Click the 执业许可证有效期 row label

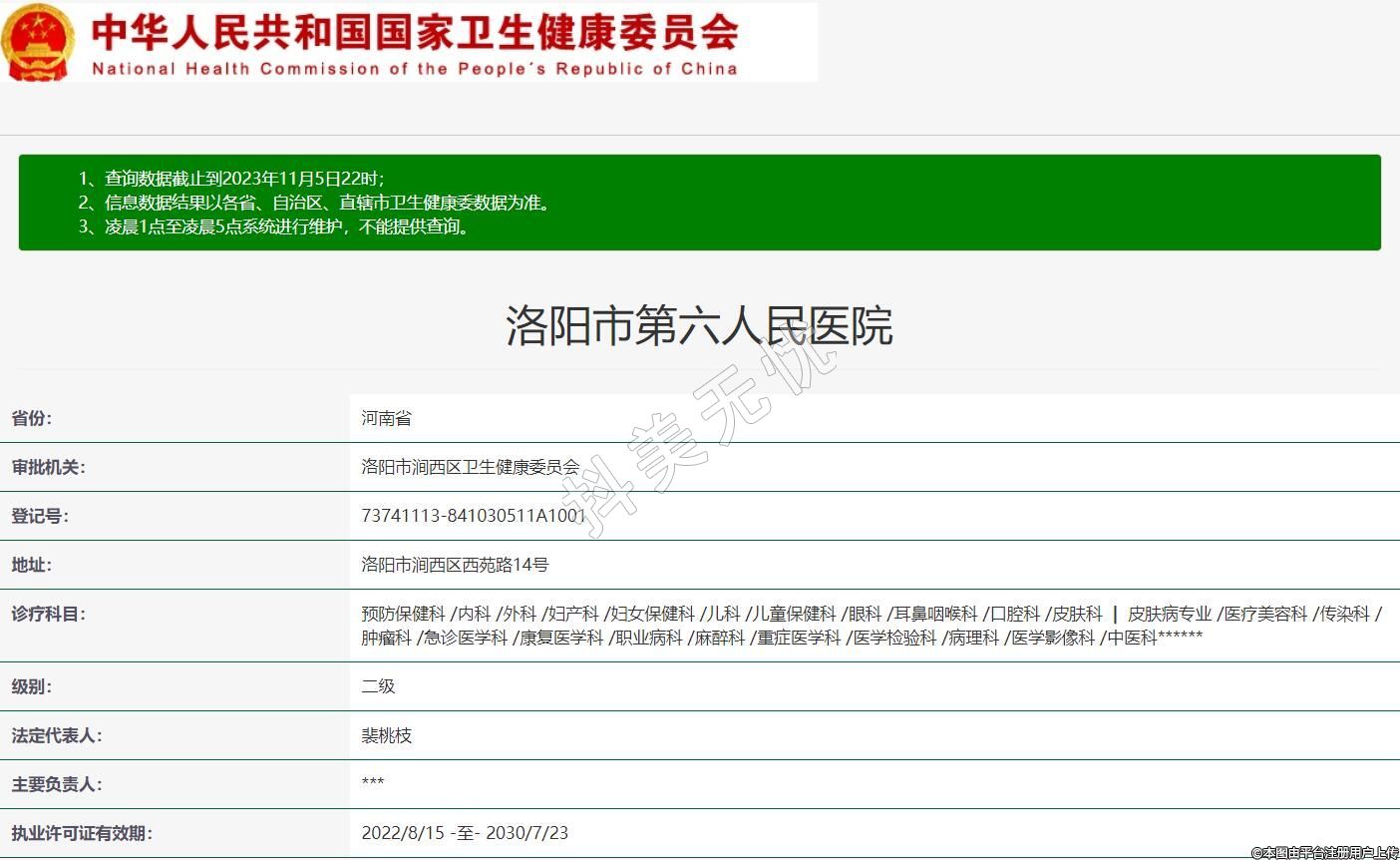point(82,833)
